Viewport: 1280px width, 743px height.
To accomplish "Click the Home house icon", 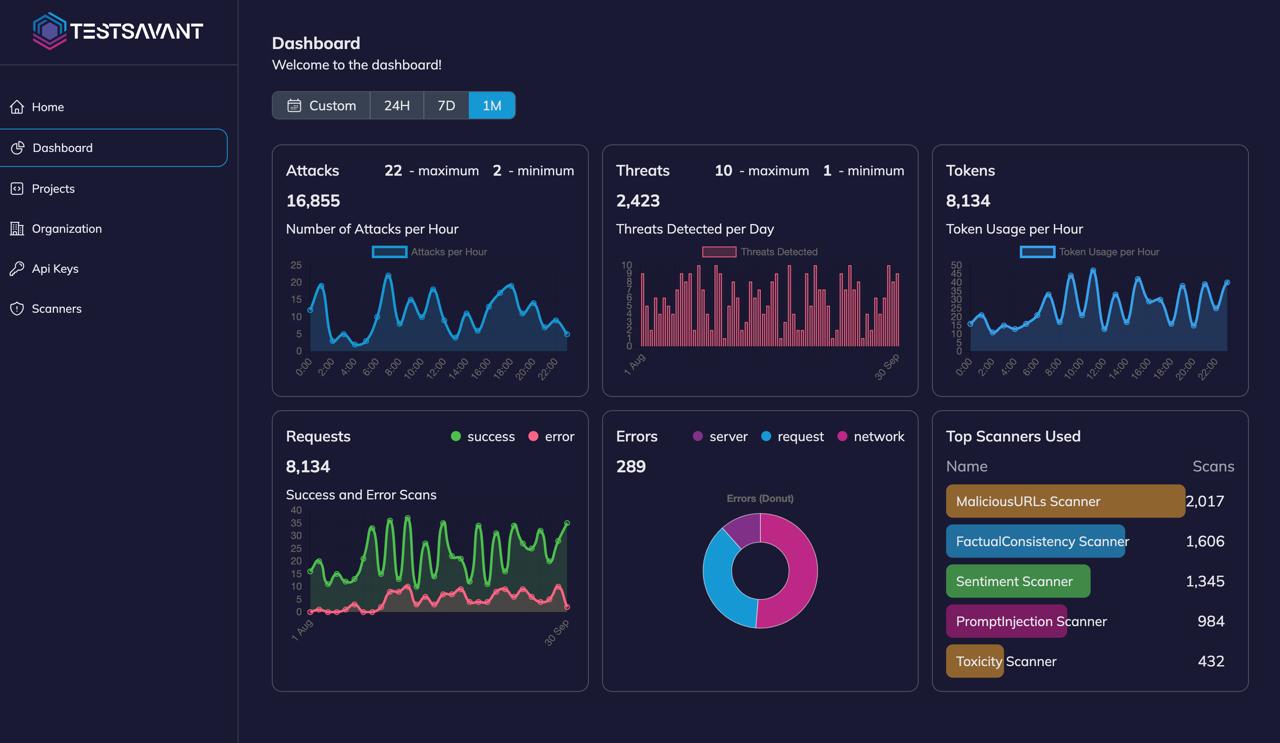I will click(x=17, y=107).
